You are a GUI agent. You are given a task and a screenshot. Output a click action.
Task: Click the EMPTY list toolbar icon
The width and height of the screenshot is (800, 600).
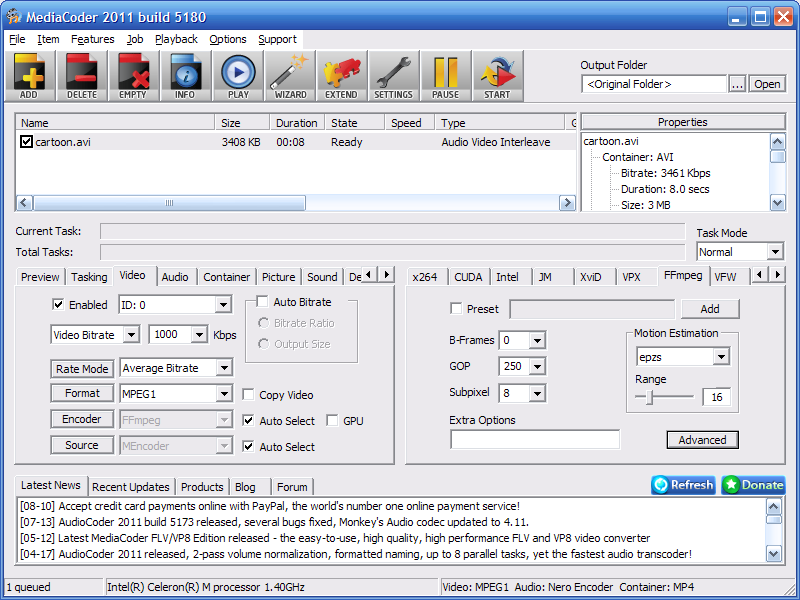tap(133, 76)
